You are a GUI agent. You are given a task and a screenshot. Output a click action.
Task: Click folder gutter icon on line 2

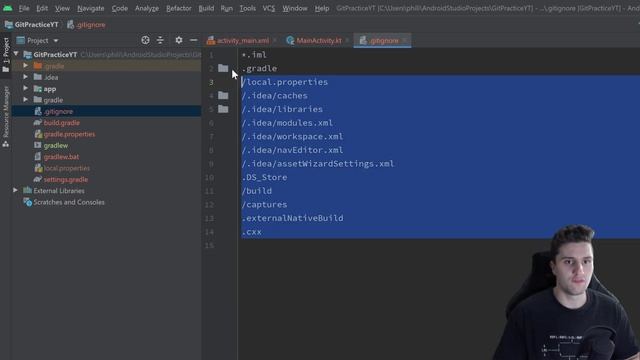pyautogui.click(x=223, y=68)
